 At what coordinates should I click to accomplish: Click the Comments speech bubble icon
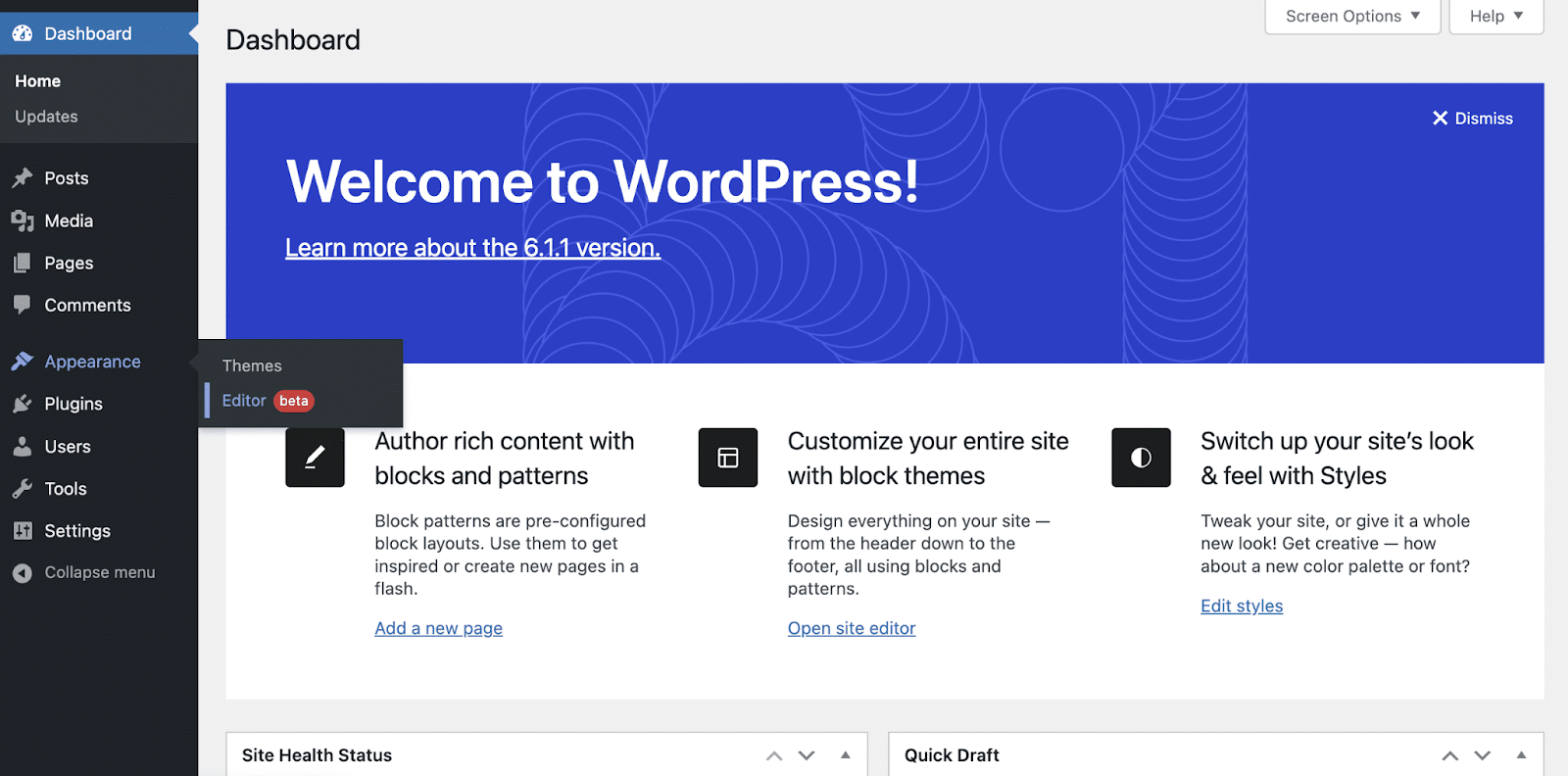pos(23,305)
